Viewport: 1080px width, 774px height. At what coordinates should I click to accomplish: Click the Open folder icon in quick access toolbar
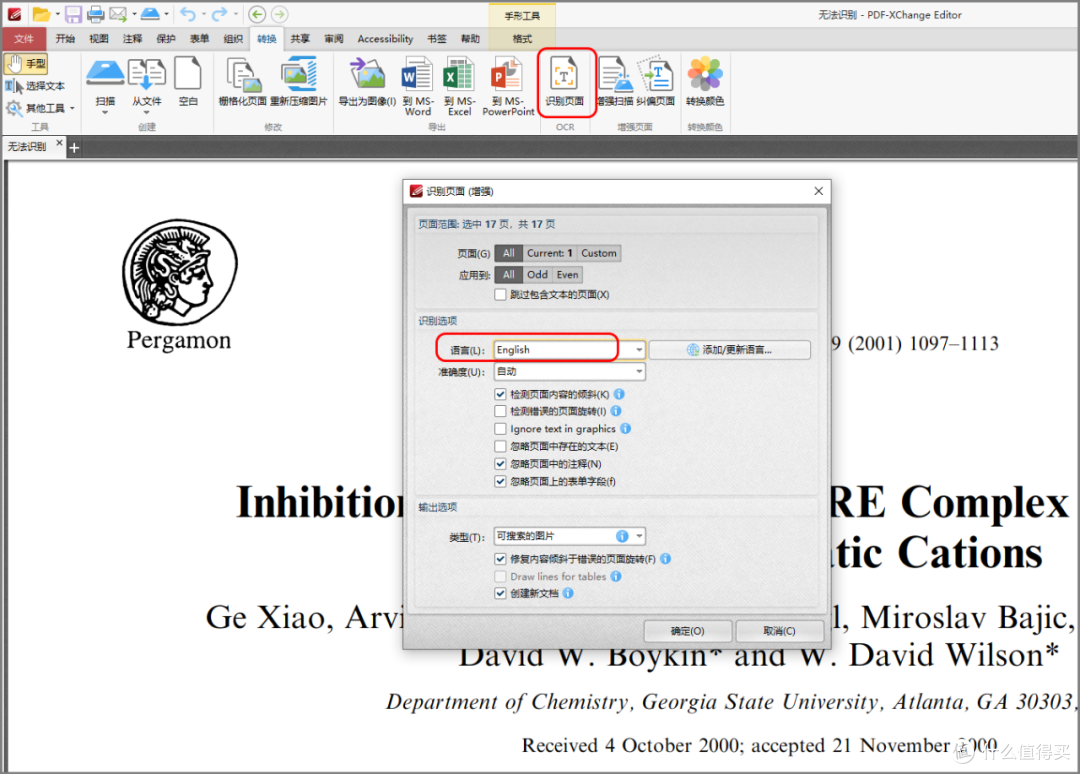[42, 14]
